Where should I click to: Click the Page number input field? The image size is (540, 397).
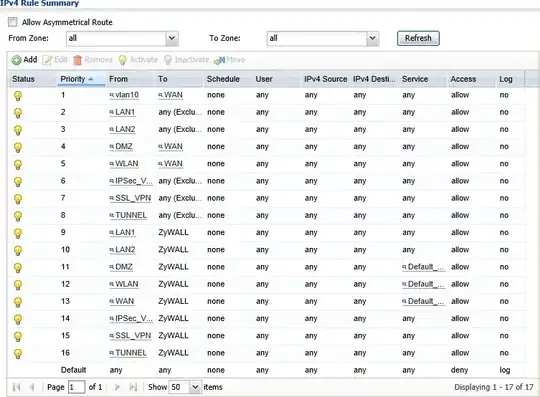(x=76, y=387)
